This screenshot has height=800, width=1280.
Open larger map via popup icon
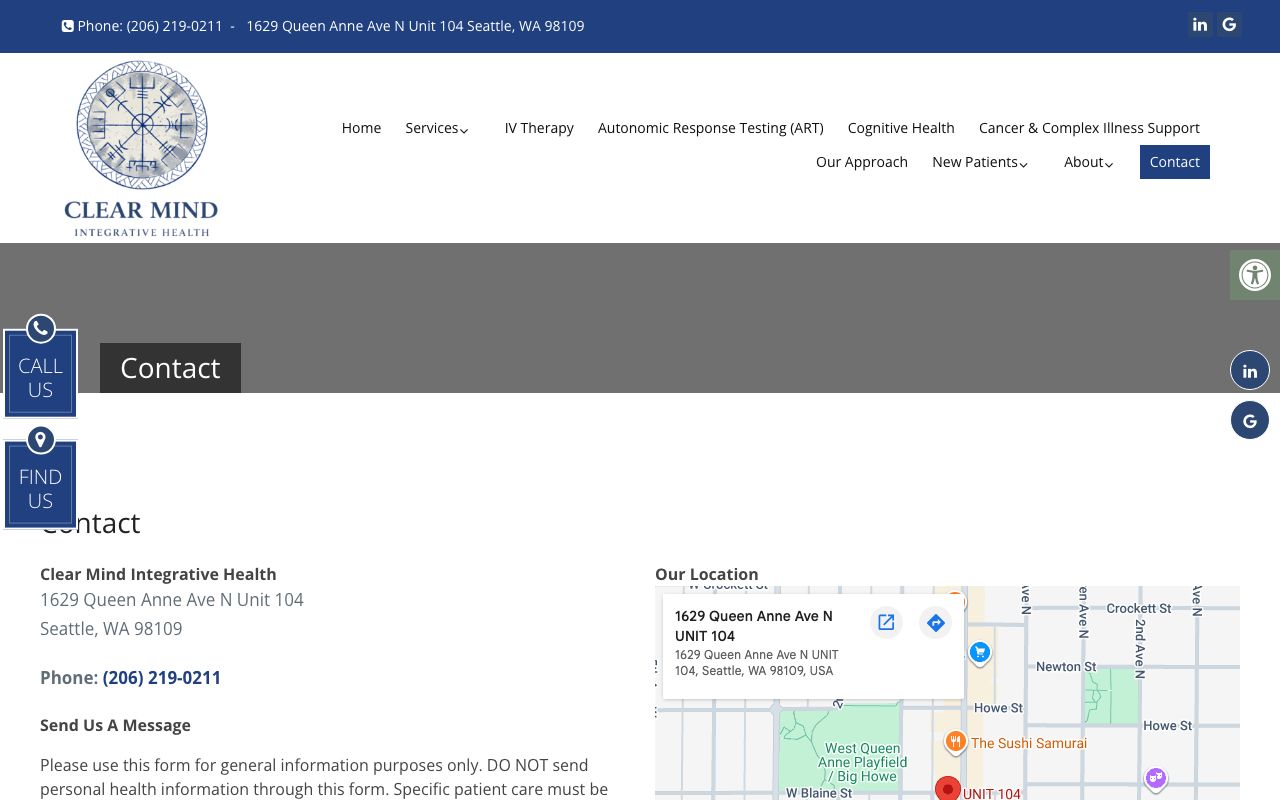tap(886, 623)
